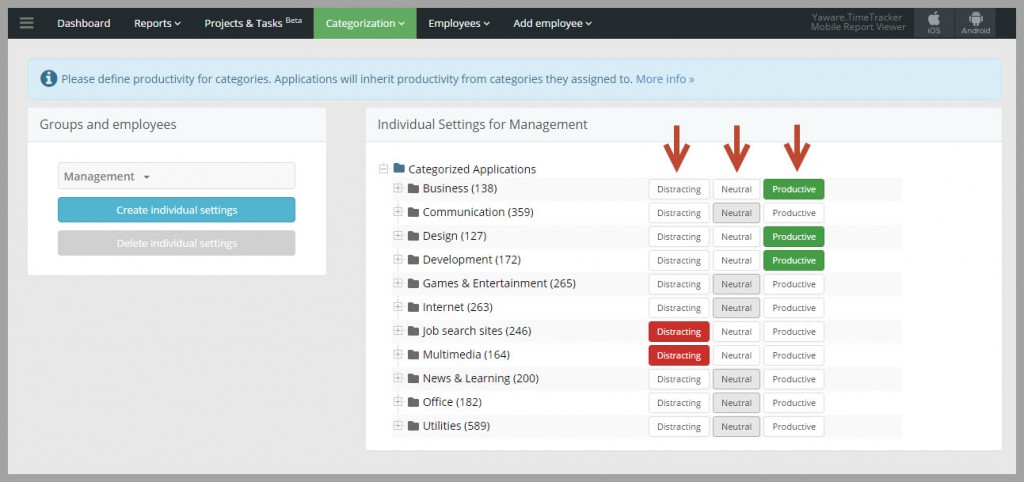1024x482 pixels.
Task: Open the Management group dropdown
Action: (x=176, y=176)
